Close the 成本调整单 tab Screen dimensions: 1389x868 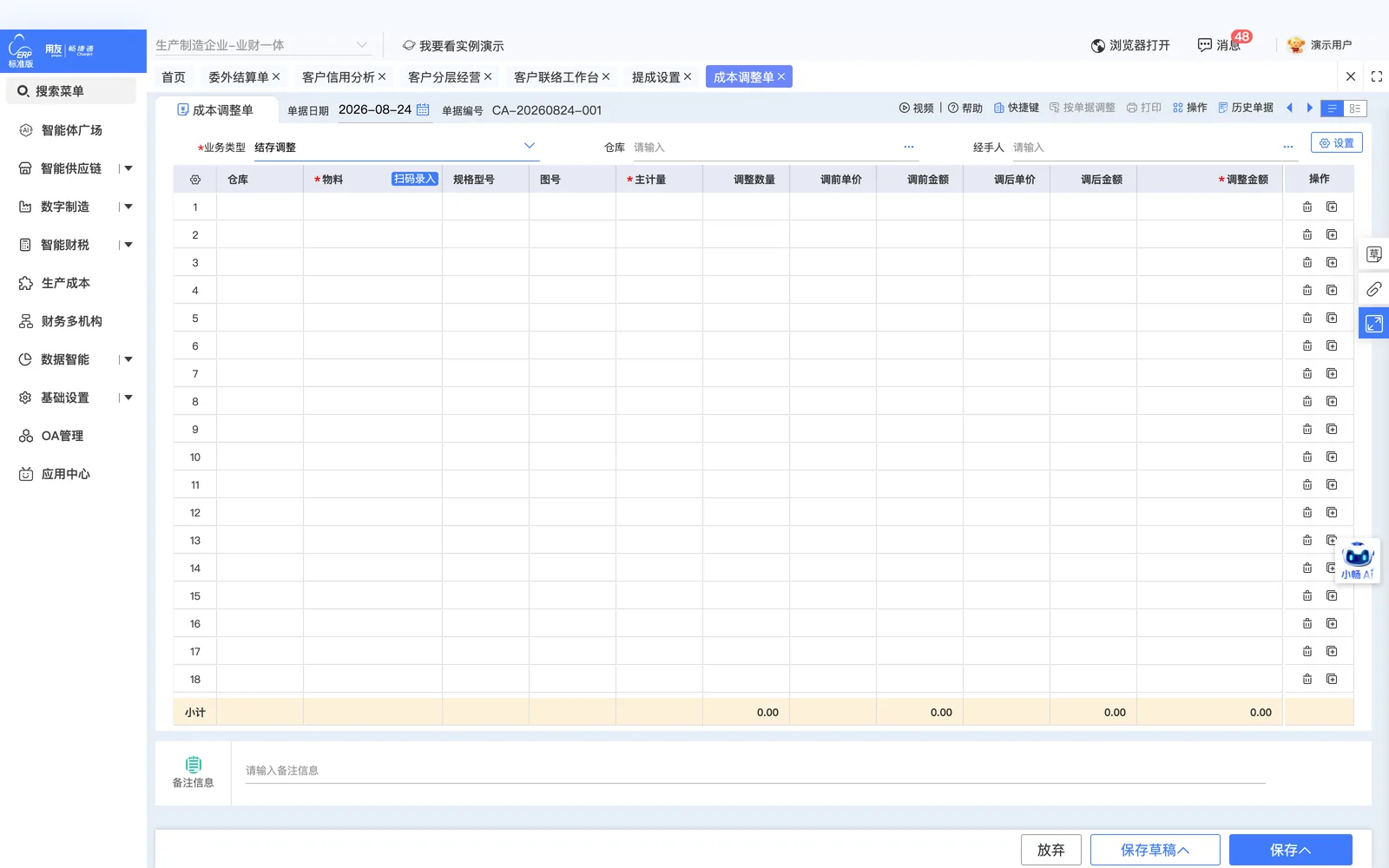pyautogui.click(x=781, y=76)
